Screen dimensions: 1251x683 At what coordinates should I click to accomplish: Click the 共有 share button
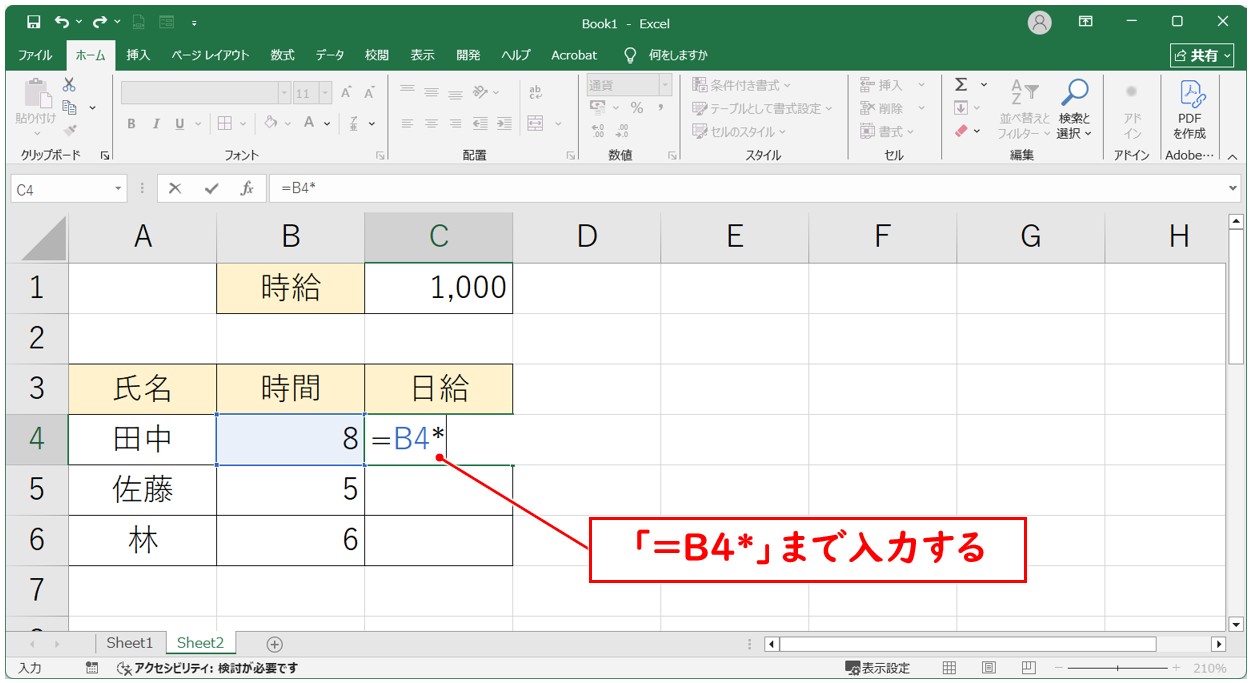(1203, 56)
